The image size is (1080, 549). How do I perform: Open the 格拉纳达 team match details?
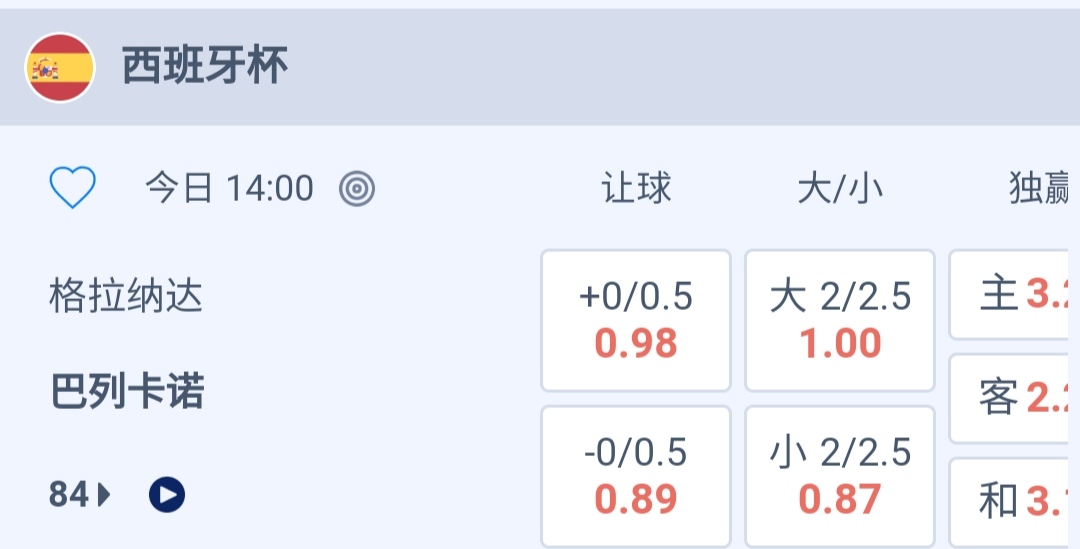pos(126,296)
